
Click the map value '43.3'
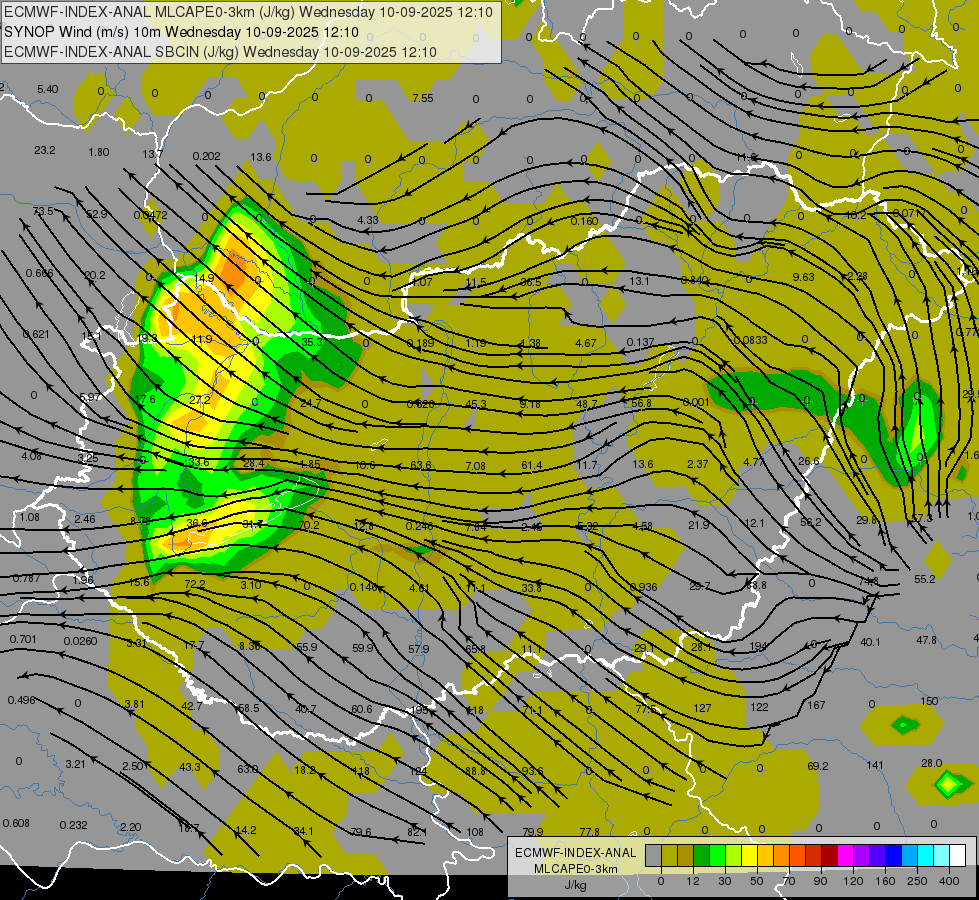pyautogui.click(x=190, y=767)
